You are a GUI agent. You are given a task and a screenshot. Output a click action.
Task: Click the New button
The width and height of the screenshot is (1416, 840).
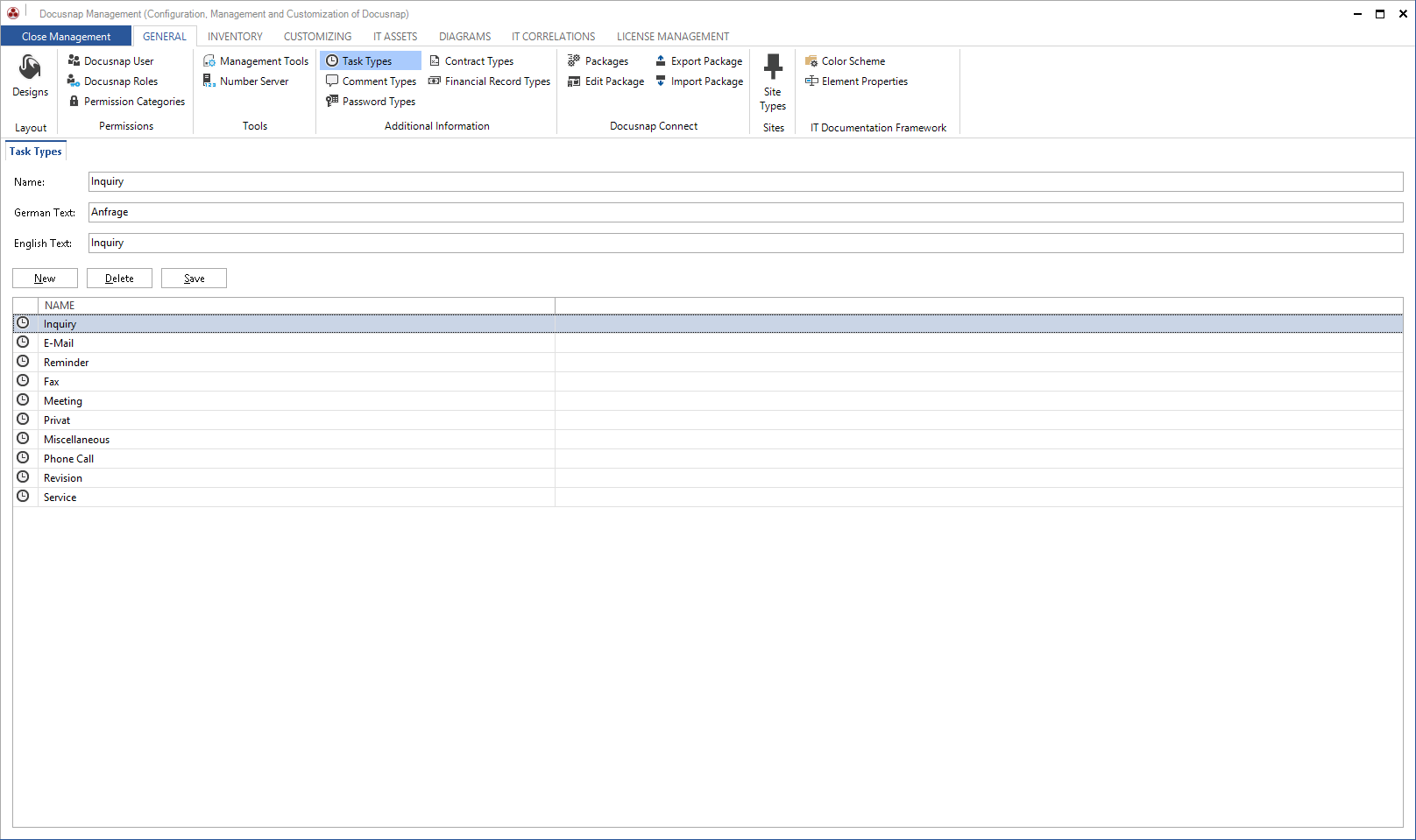(x=45, y=278)
